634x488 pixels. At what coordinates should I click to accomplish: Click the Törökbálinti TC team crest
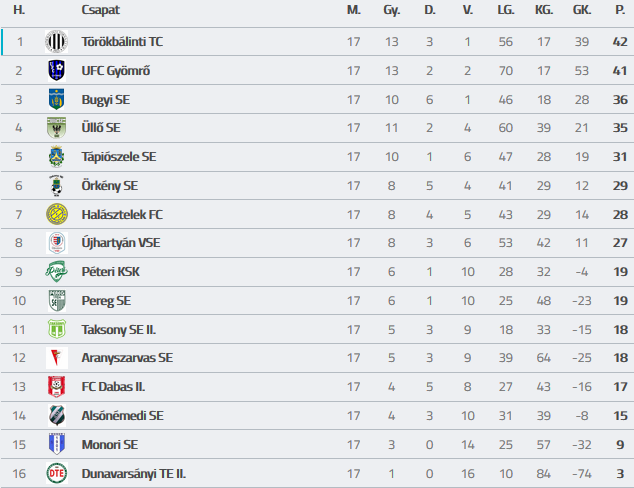[x=57, y=41]
